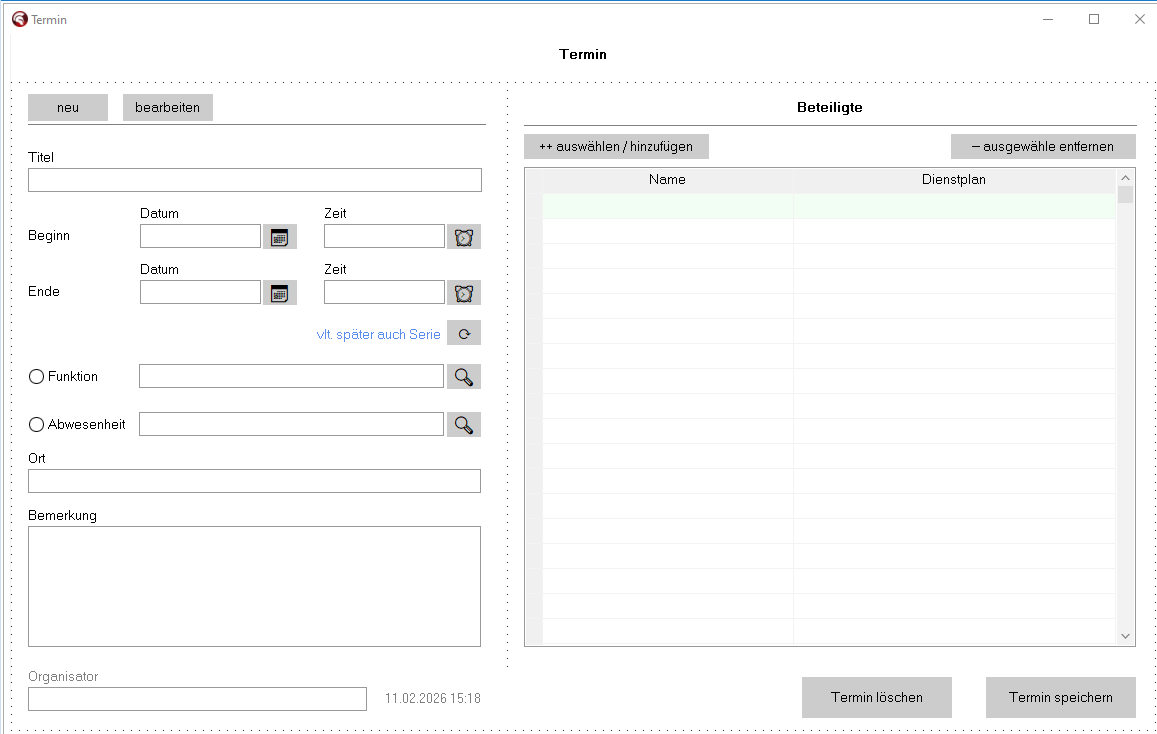Open calendar picker for Ende date

click(x=280, y=293)
